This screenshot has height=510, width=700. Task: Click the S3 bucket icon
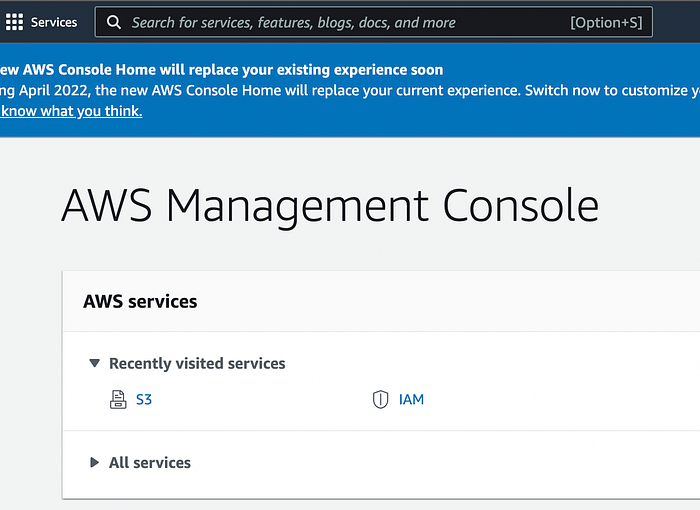[118, 399]
